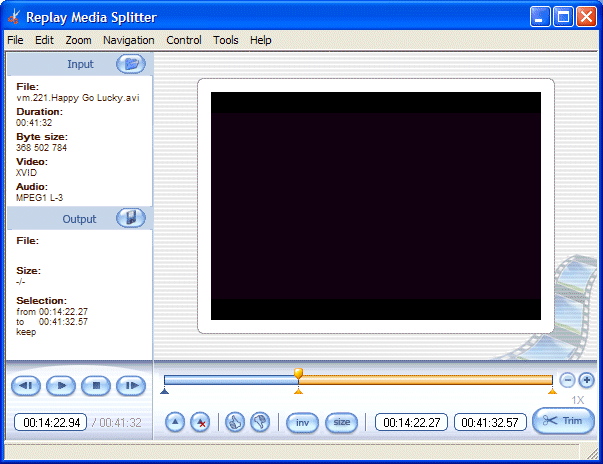Viewport: 603px width, 464px height.
Task: Click byte size value 368 502 784
Action: 42,148
